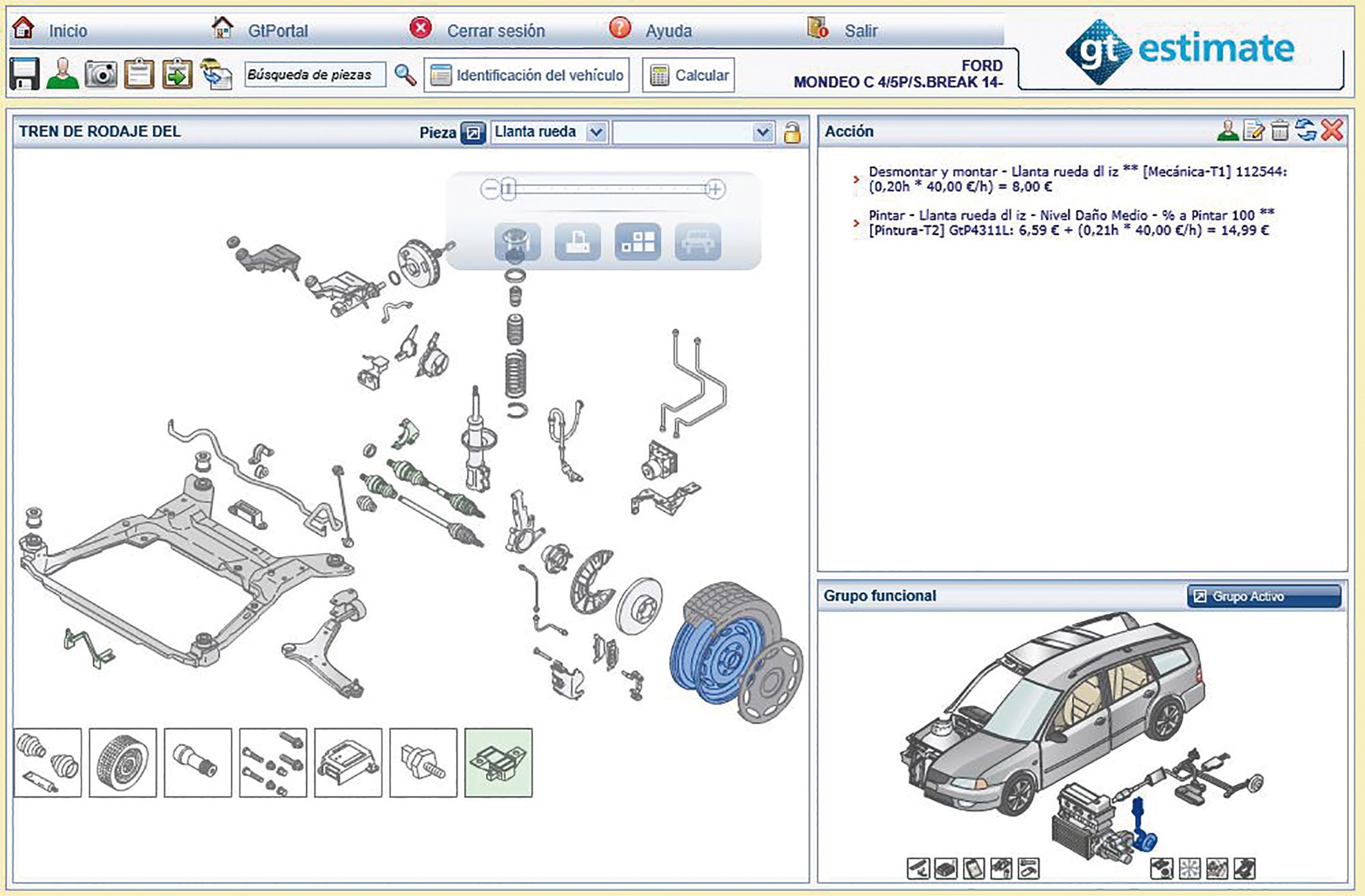This screenshot has height=896, width=1365.
Task: Click Identificación del vehículo button
Action: click(526, 75)
